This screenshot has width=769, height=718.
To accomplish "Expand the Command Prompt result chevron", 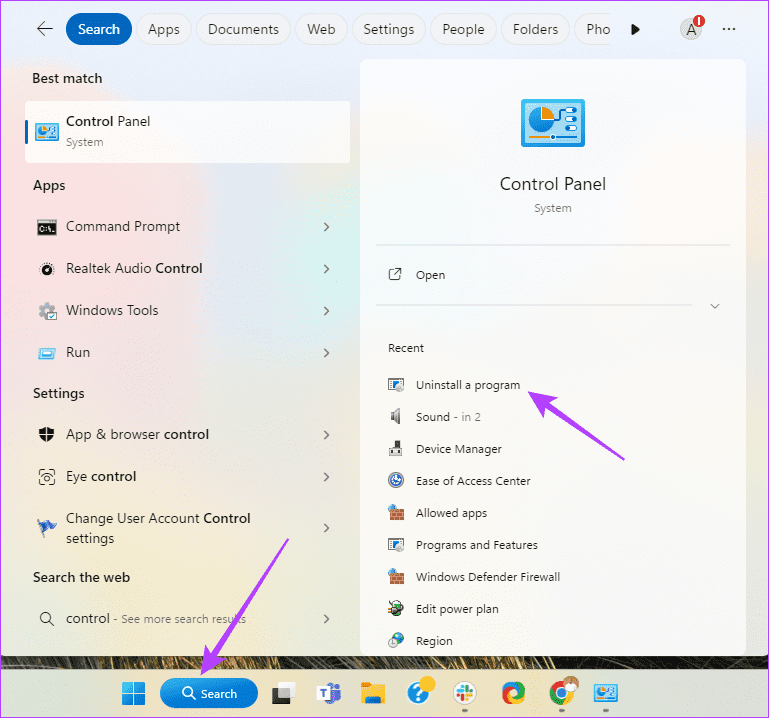I will point(326,227).
